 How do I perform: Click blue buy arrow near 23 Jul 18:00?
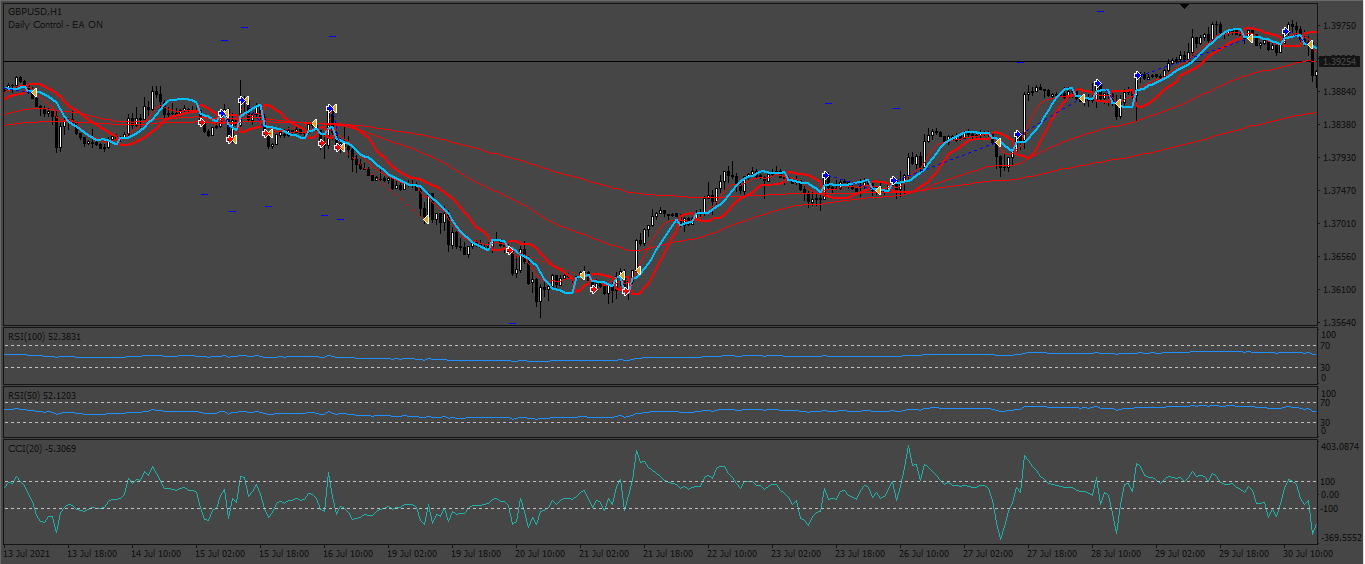tap(825, 176)
